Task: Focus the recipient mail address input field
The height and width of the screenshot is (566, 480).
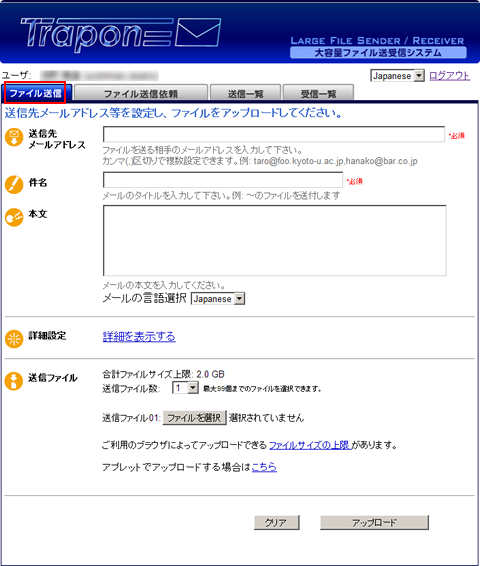Action: 274,134
